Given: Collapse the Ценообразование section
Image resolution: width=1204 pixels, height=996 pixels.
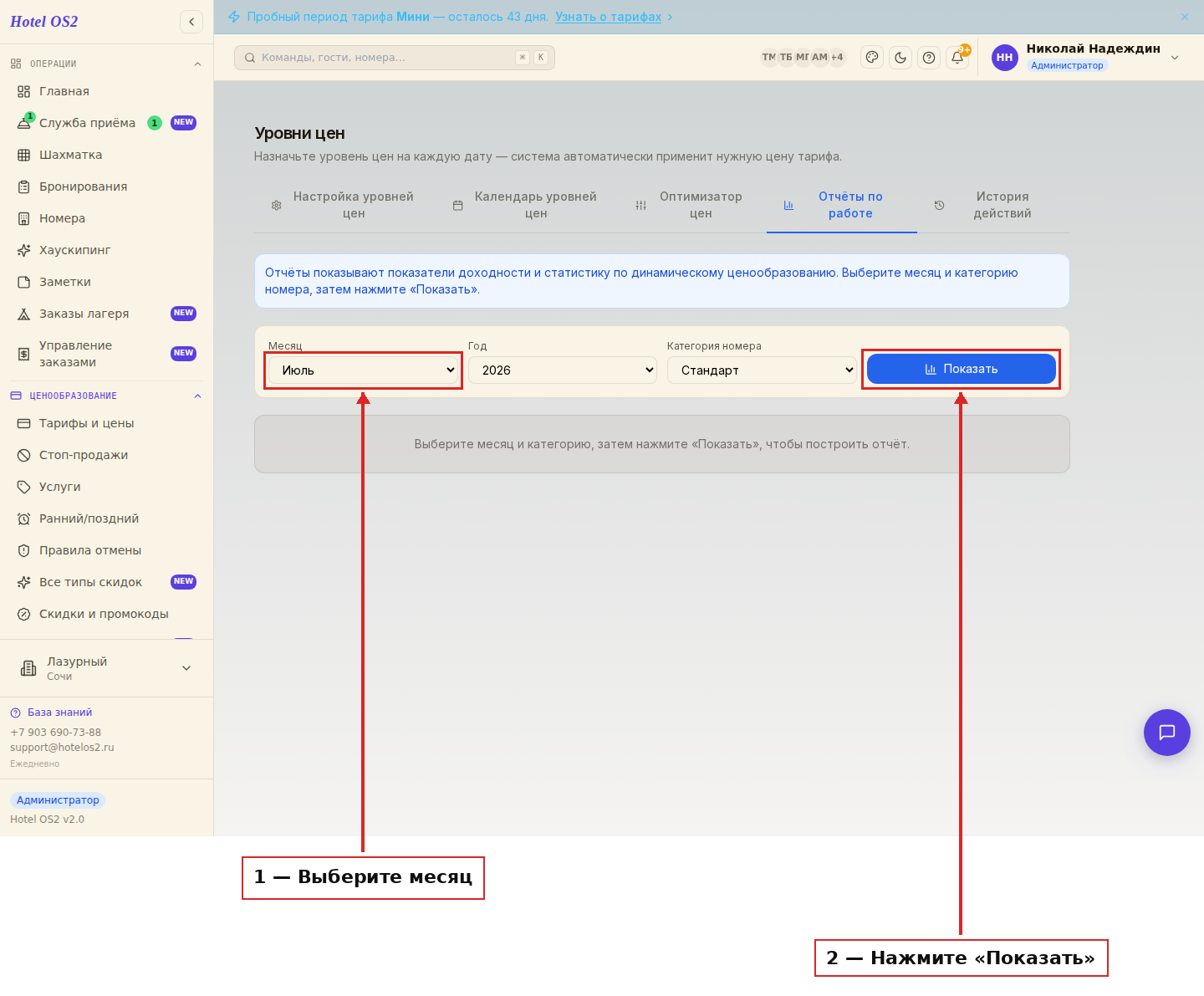Looking at the screenshot, I should click(x=198, y=396).
